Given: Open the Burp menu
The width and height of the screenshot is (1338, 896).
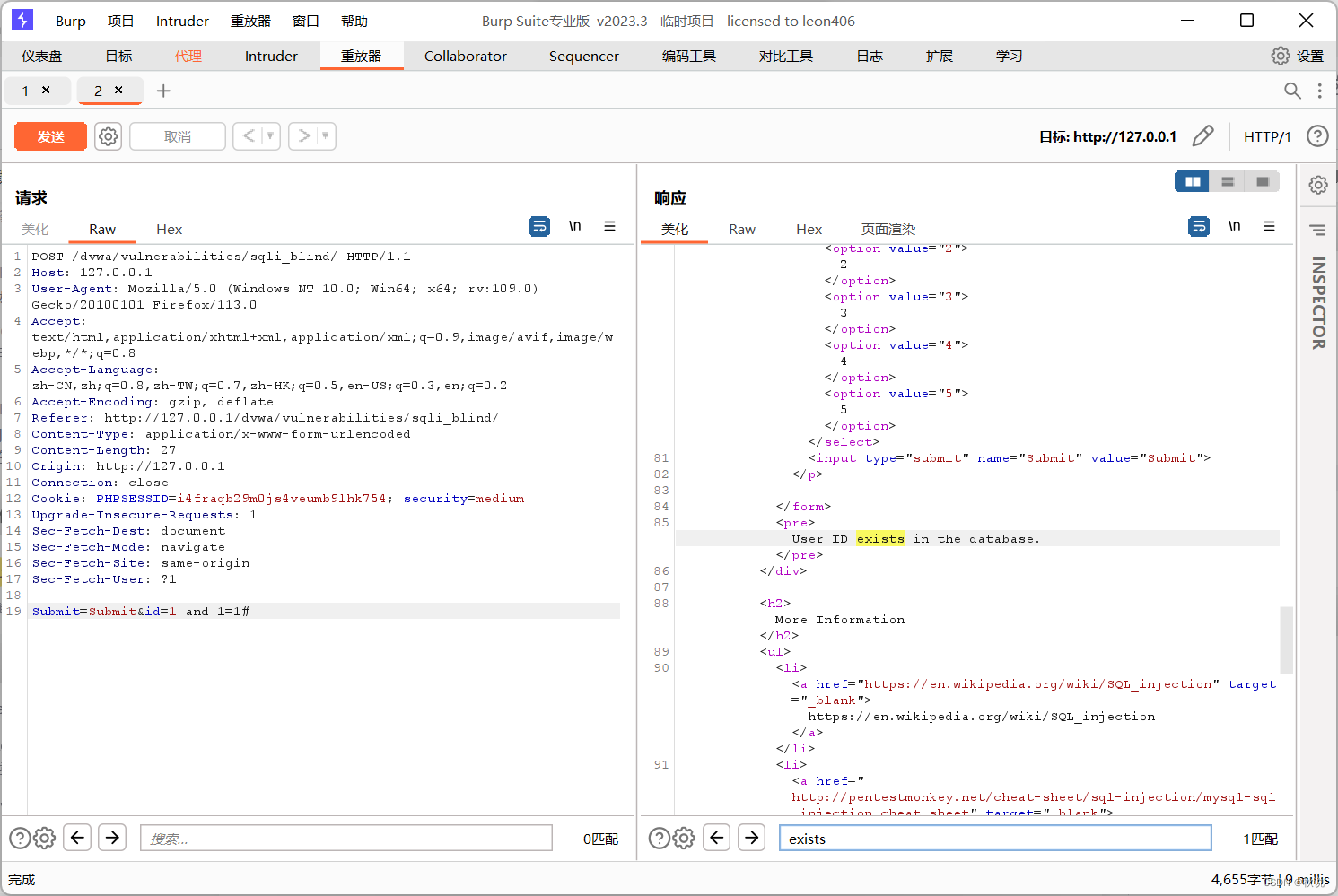Looking at the screenshot, I should coord(71,21).
